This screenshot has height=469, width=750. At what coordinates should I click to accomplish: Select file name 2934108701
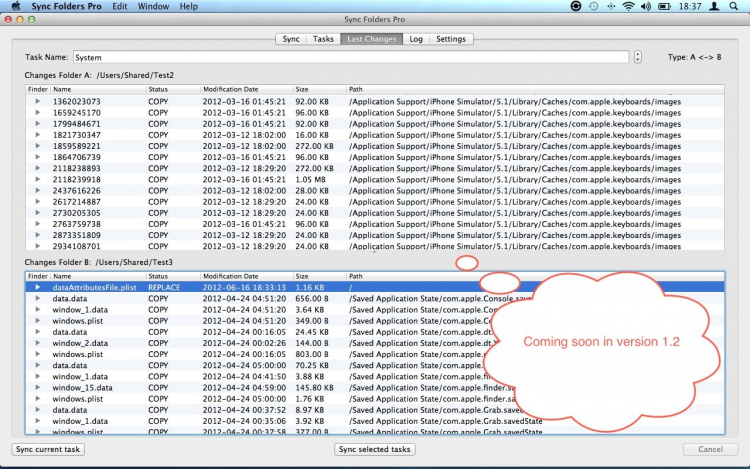coord(77,246)
